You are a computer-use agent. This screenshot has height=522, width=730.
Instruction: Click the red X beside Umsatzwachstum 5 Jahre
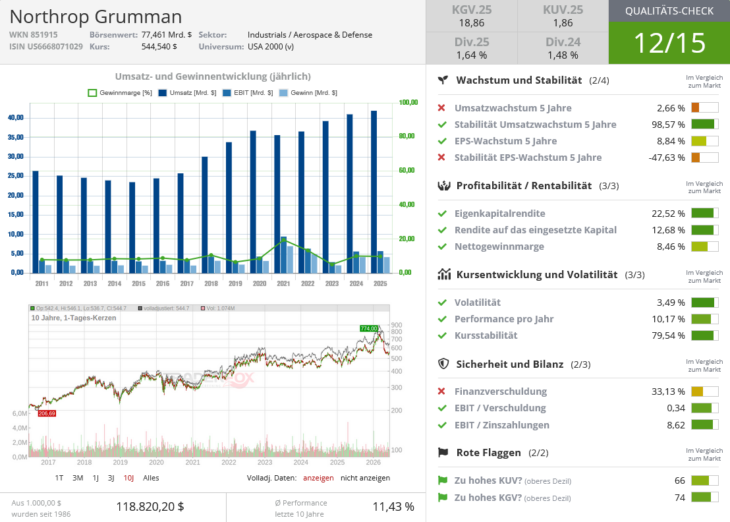[x=442, y=108]
